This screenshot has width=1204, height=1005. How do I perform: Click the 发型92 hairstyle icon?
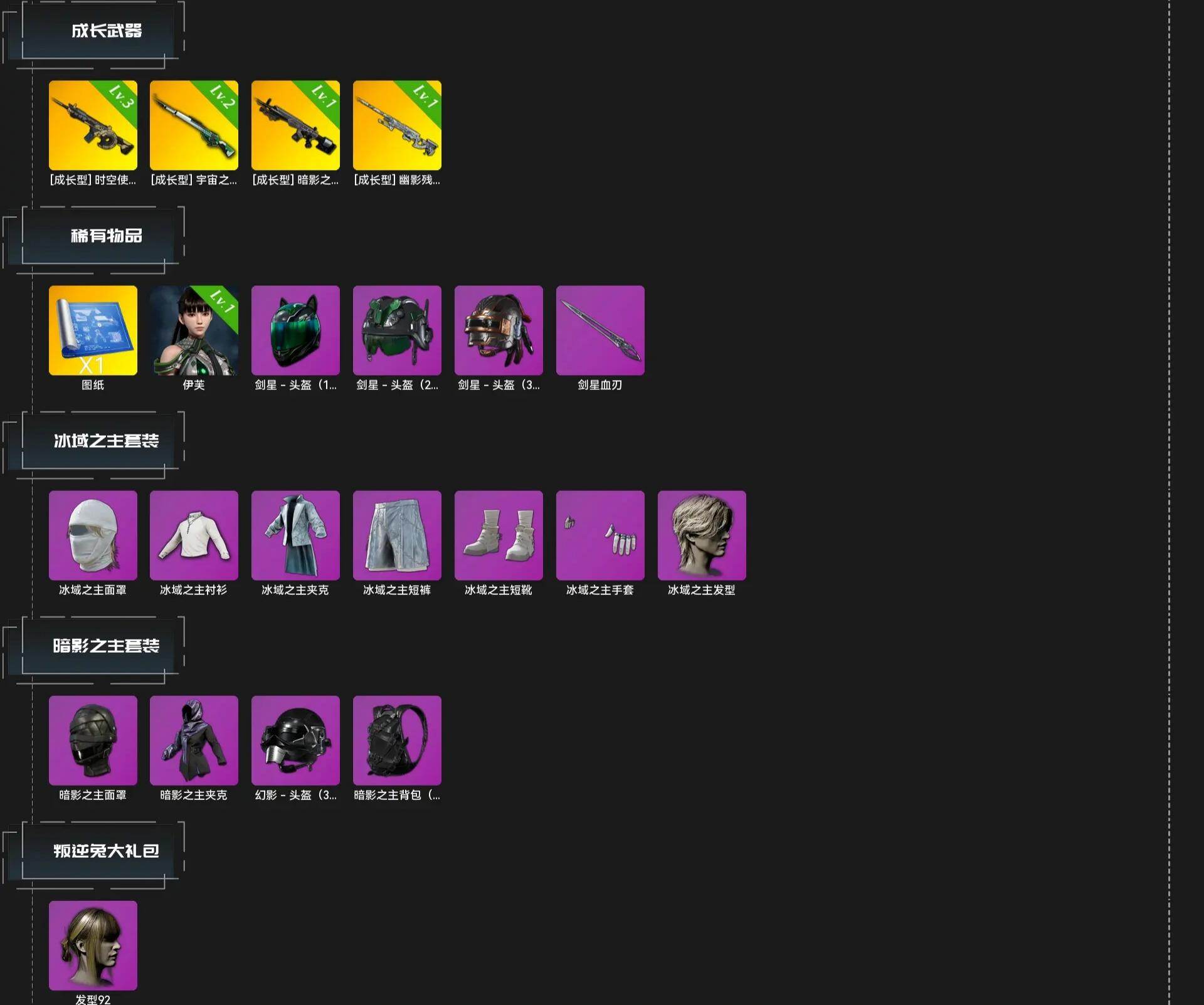93,945
